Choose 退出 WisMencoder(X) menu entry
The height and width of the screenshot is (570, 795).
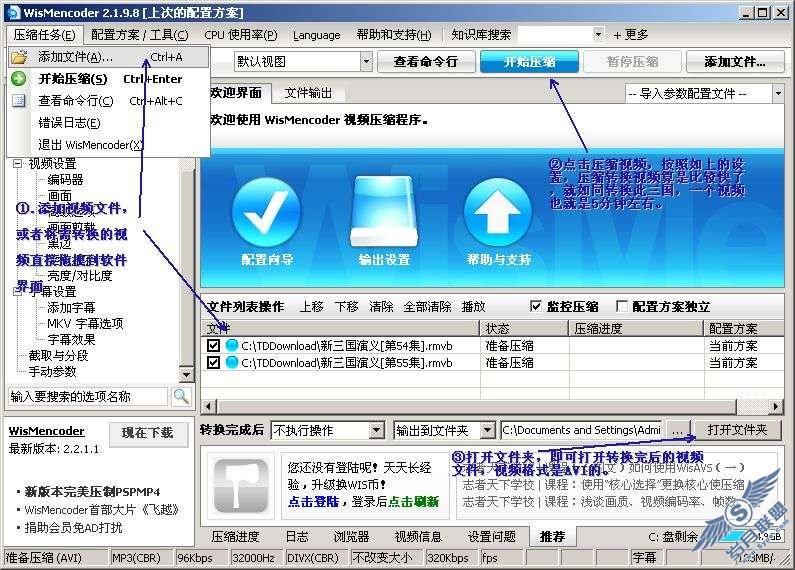coord(90,145)
